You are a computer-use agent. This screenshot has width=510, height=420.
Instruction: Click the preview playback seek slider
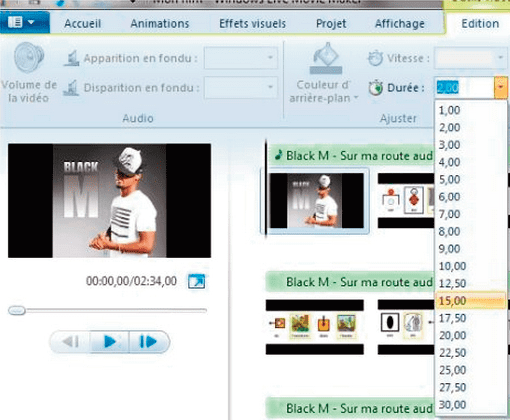108,311
